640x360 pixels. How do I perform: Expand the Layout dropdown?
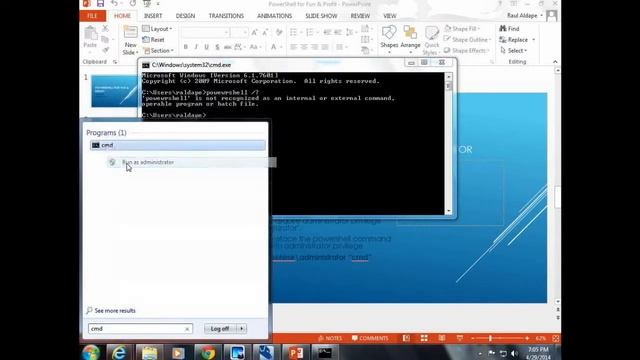point(158,29)
